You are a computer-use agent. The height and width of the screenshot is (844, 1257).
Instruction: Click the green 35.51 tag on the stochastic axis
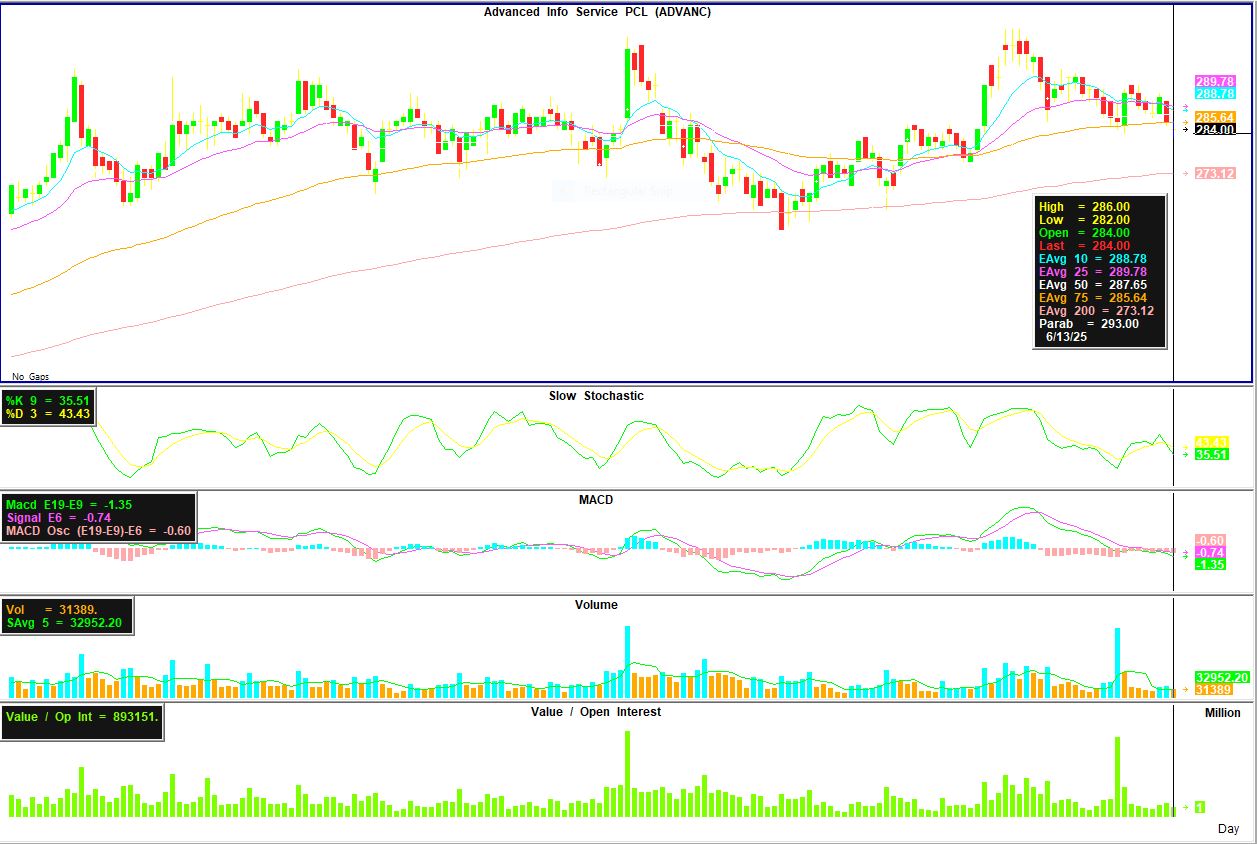[x=1211, y=454]
